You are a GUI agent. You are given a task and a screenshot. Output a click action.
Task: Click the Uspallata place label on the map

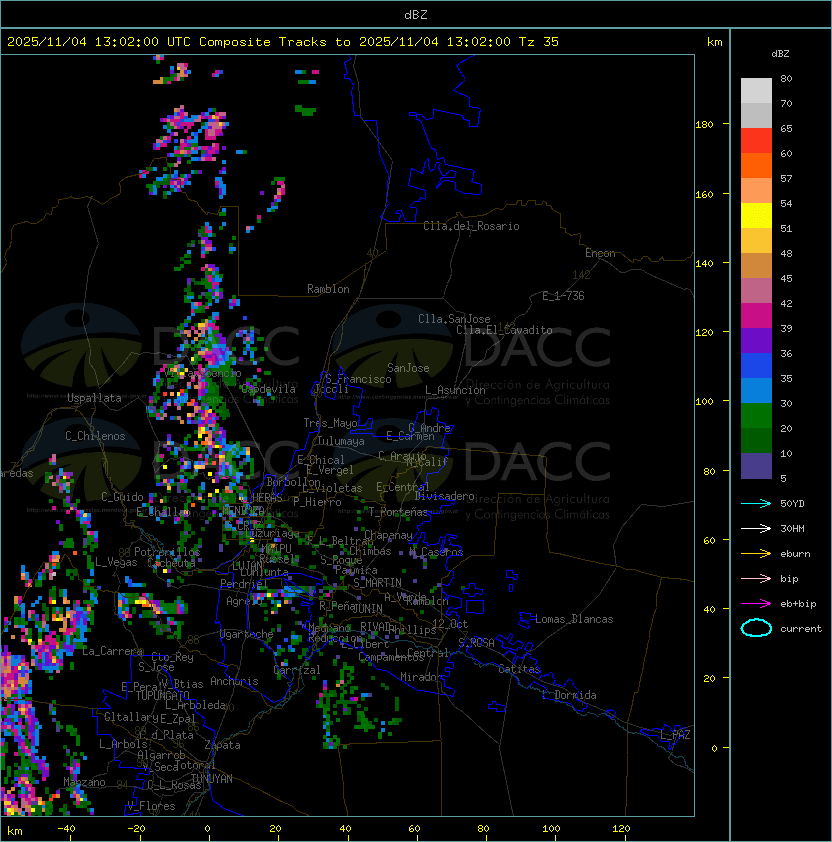pos(94,398)
